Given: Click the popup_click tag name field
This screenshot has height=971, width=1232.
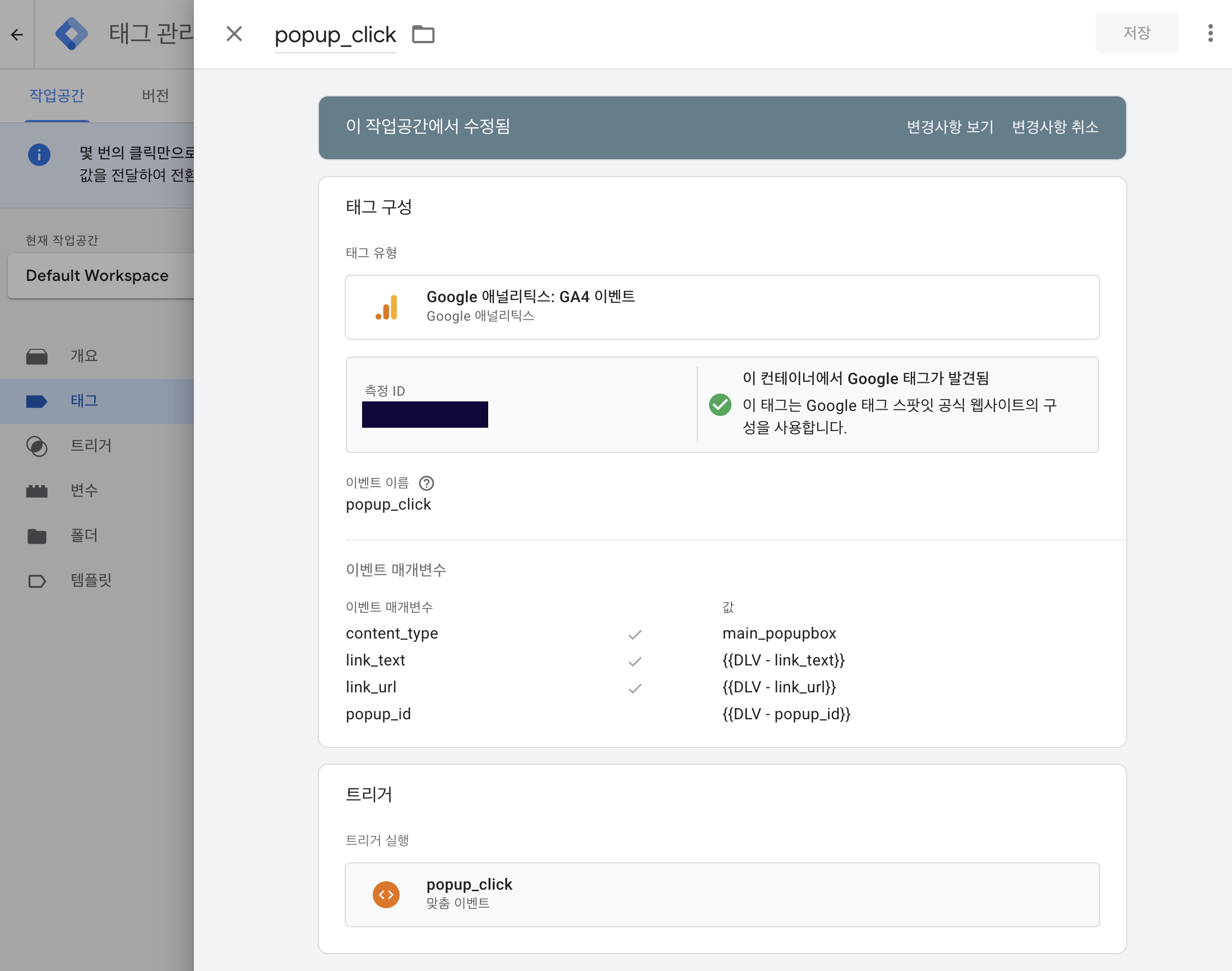Looking at the screenshot, I should coord(335,35).
